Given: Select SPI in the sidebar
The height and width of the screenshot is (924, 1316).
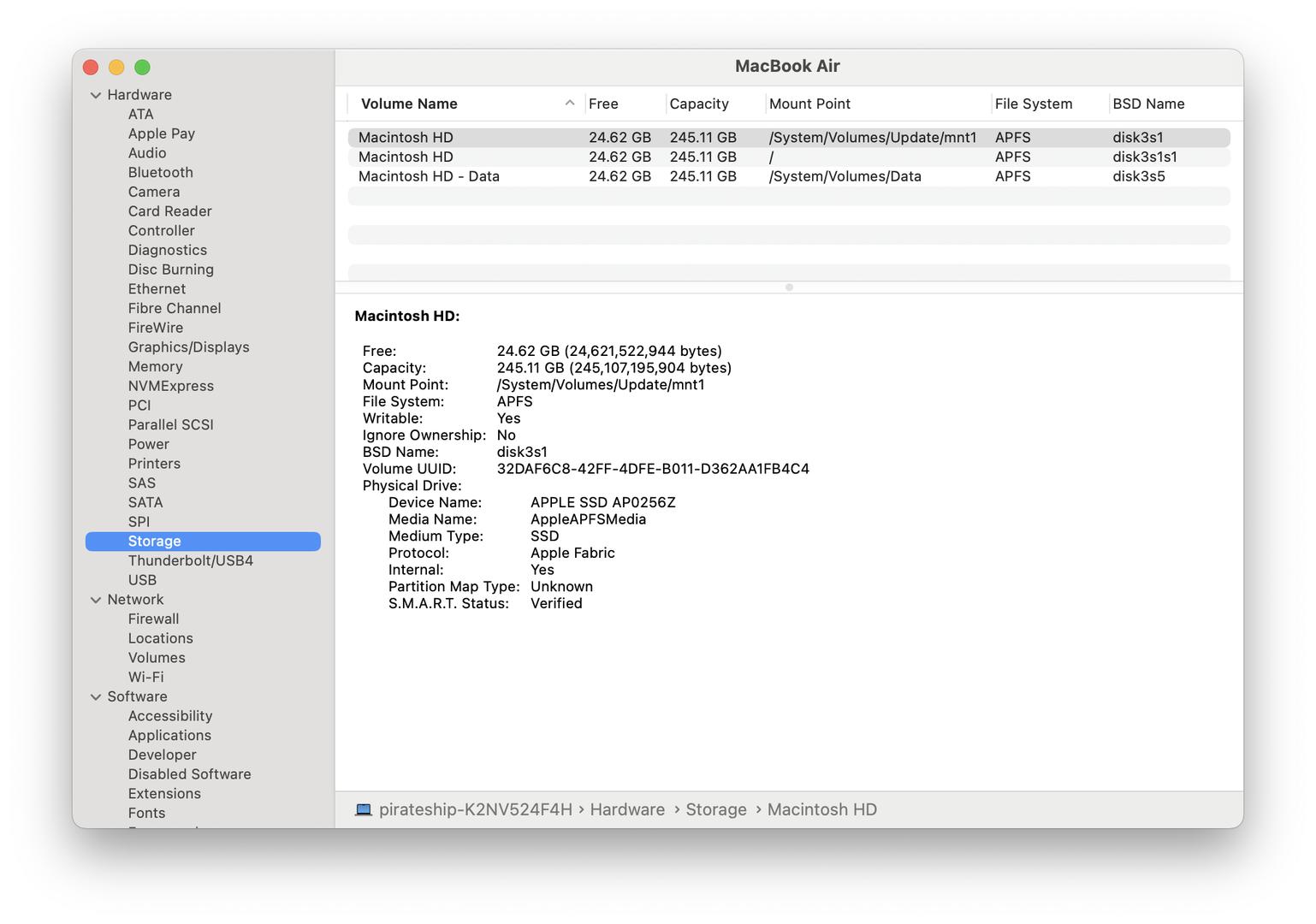Looking at the screenshot, I should click(x=139, y=522).
